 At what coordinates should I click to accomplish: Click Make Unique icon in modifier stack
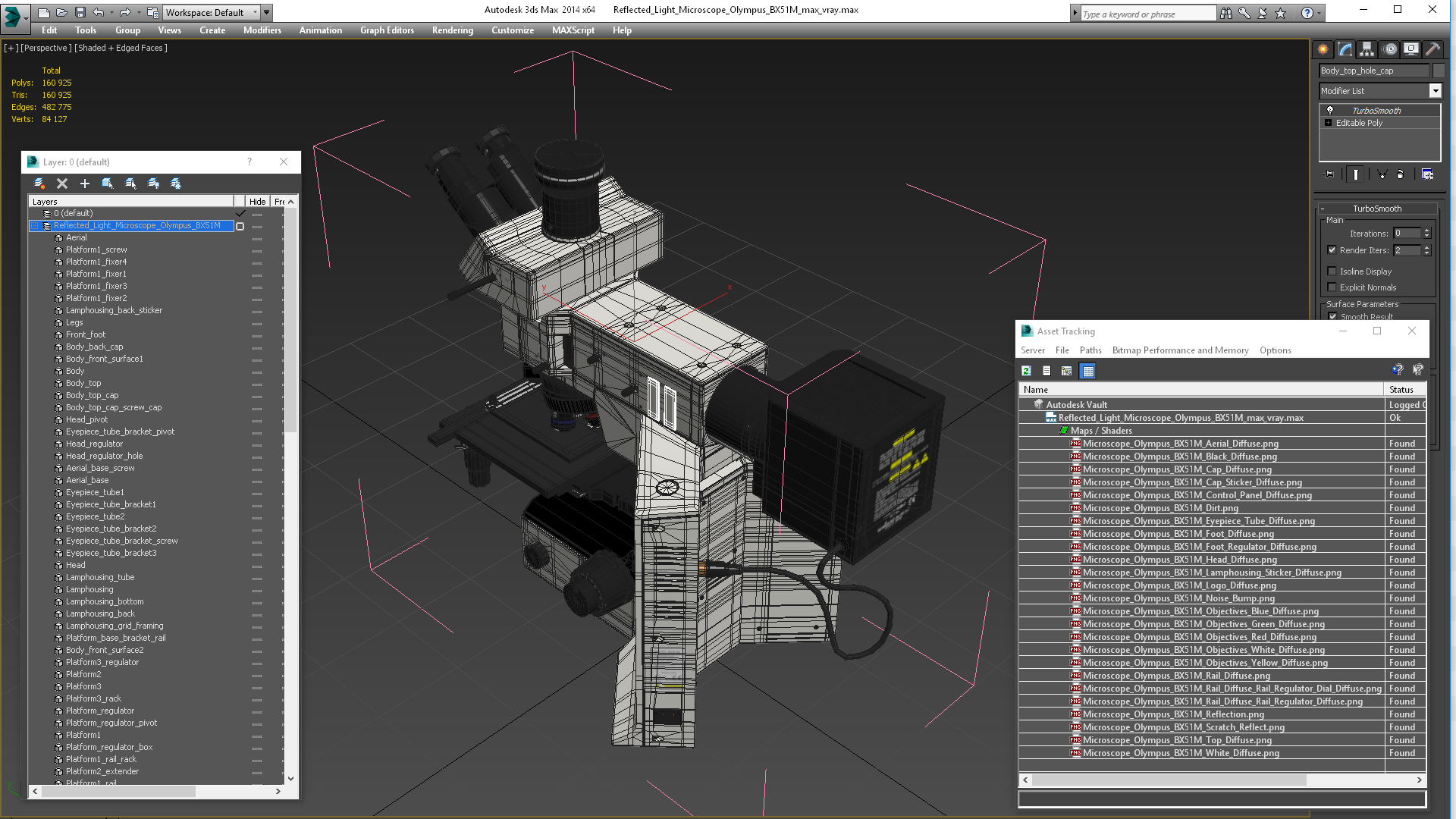1382,174
